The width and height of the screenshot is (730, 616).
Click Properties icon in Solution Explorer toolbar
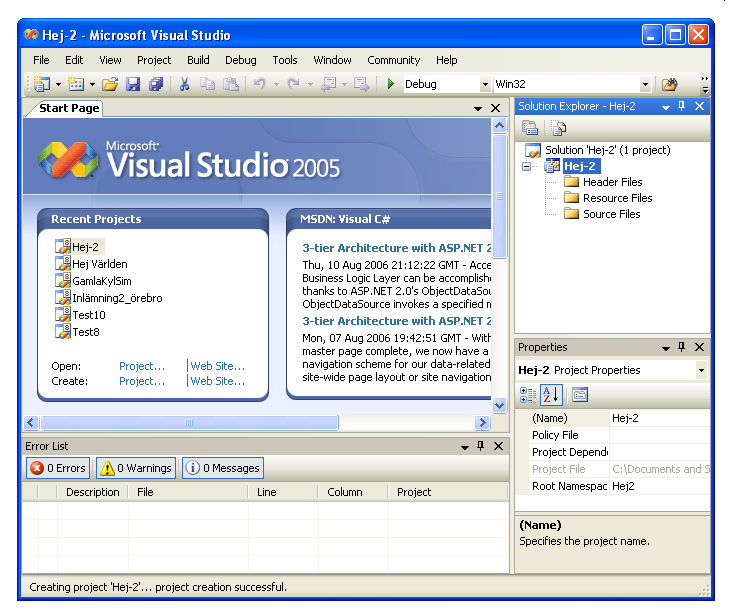(x=530, y=128)
